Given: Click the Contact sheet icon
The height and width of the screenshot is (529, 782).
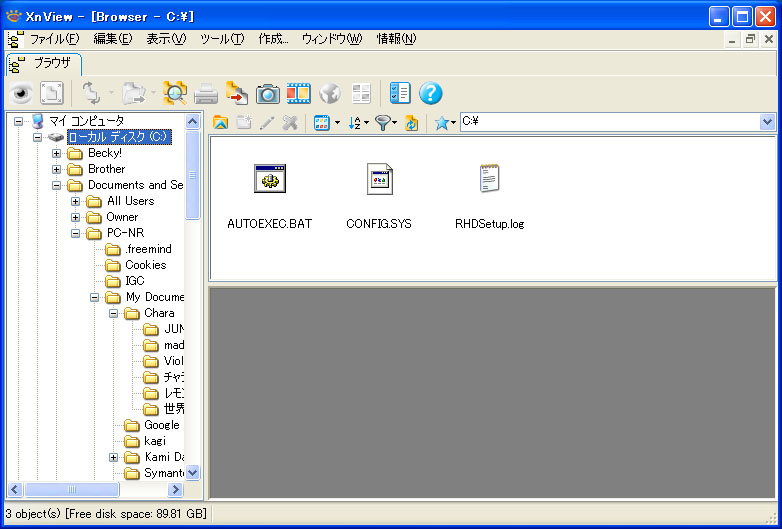Looking at the screenshot, I should [x=361, y=93].
